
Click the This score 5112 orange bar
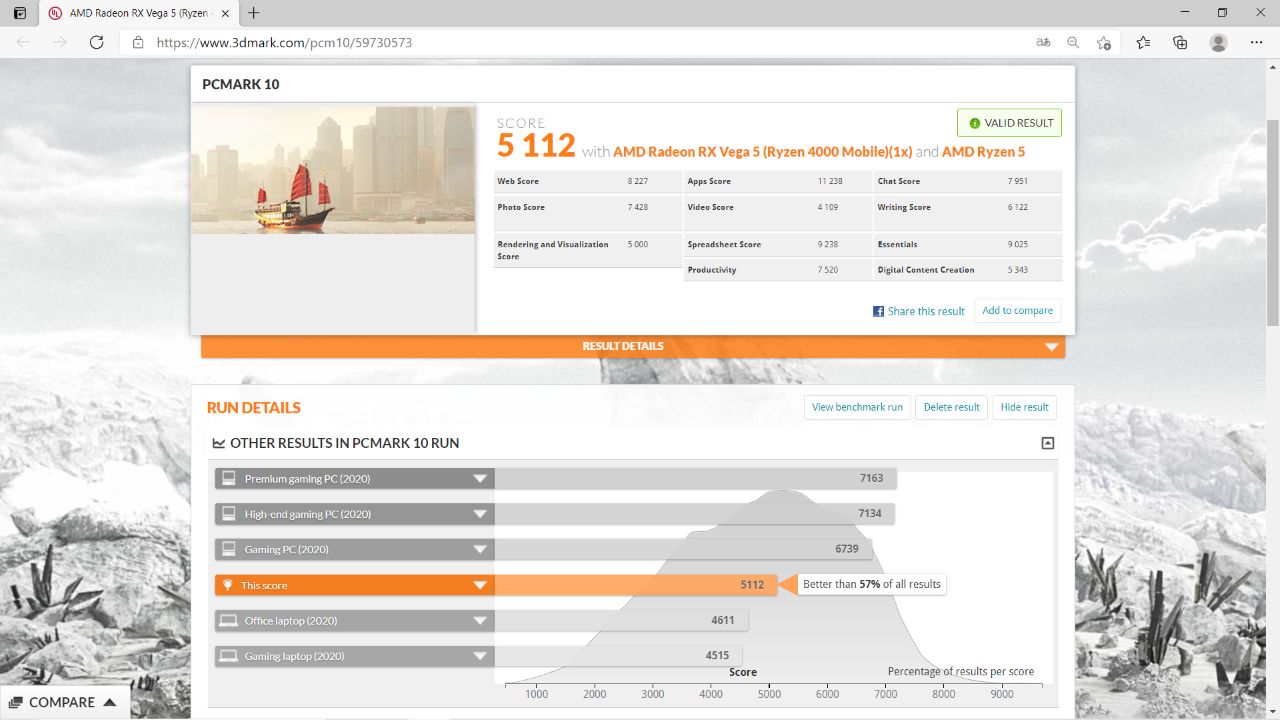[x=636, y=585]
